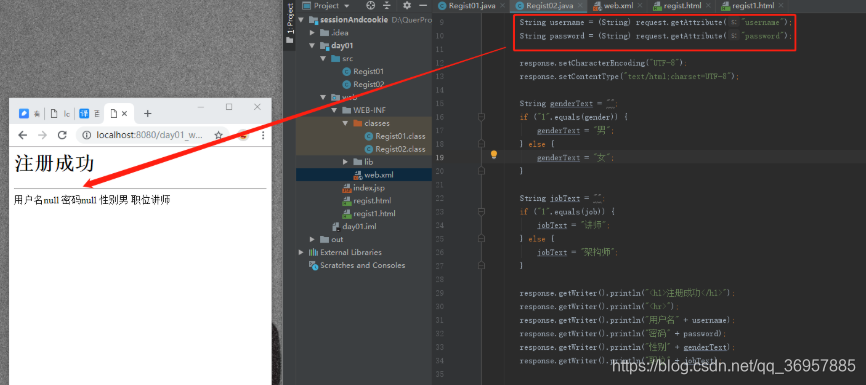This screenshot has height=385, width=866.
Task: Bookmark page with the star icon
Action: [219, 135]
